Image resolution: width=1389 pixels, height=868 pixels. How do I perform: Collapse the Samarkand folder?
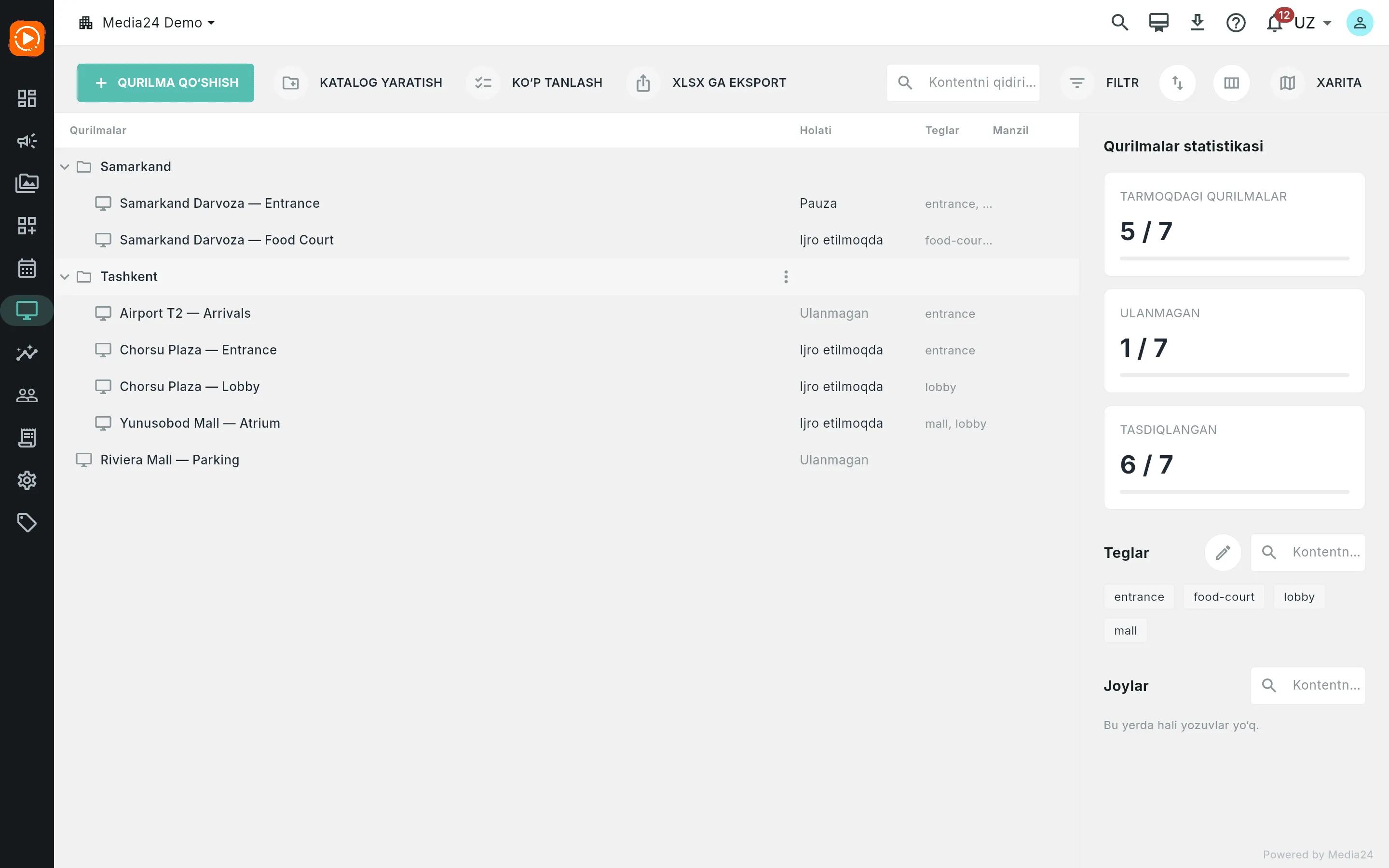tap(65, 166)
